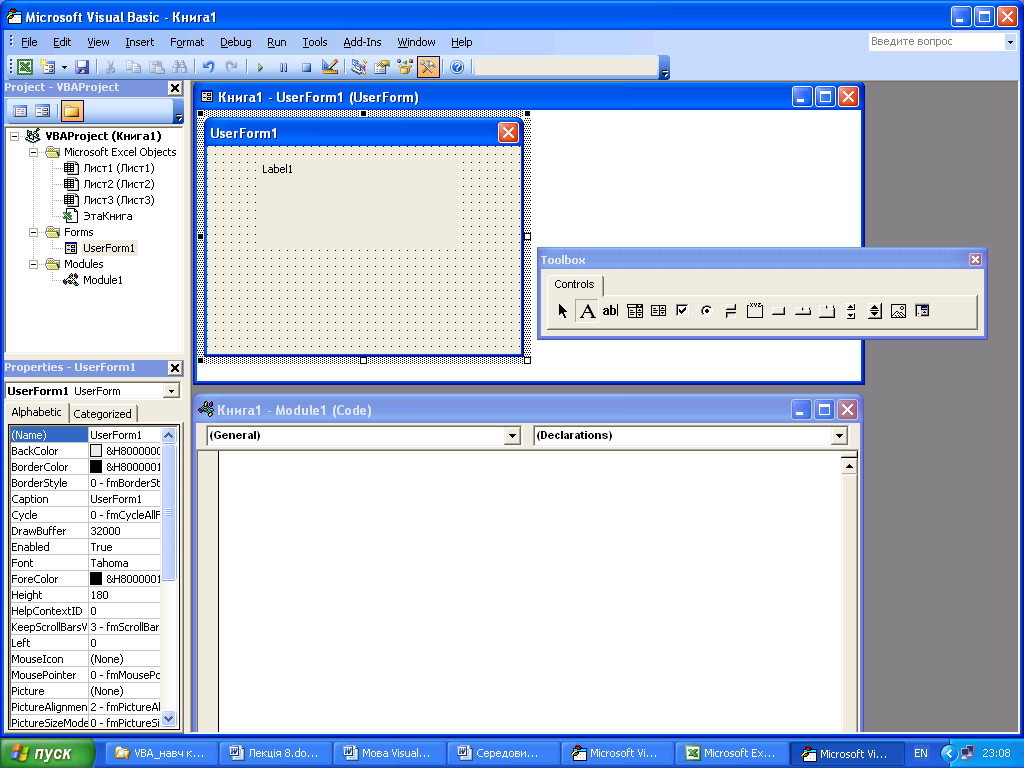Select Module1 in the project tree
The image size is (1024, 768).
point(103,280)
